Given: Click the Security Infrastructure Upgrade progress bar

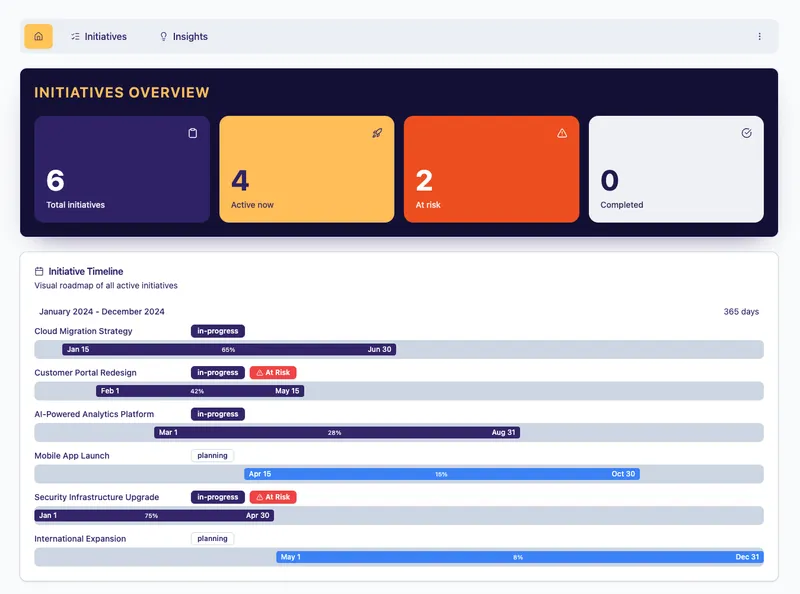Looking at the screenshot, I should coord(154,516).
